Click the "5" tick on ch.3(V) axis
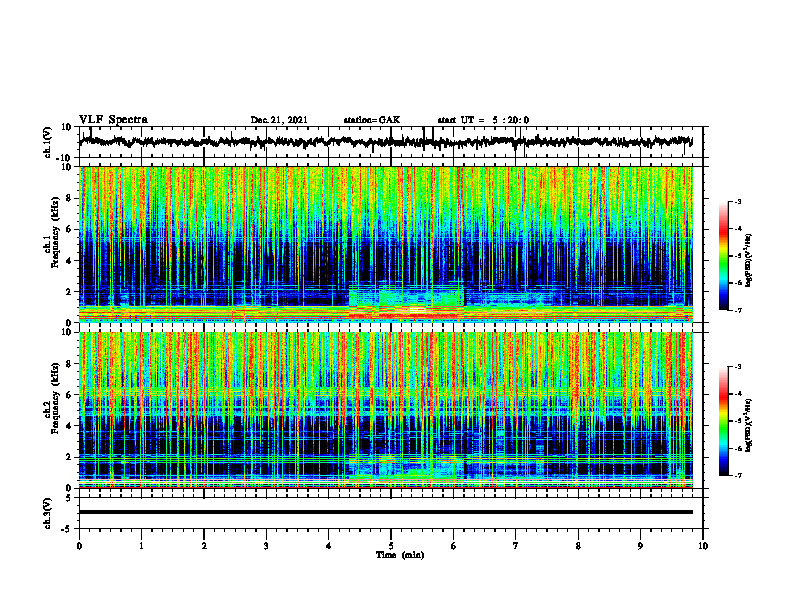Image resolution: width=792 pixels, height=612 pixels. [x=69, y=498]
